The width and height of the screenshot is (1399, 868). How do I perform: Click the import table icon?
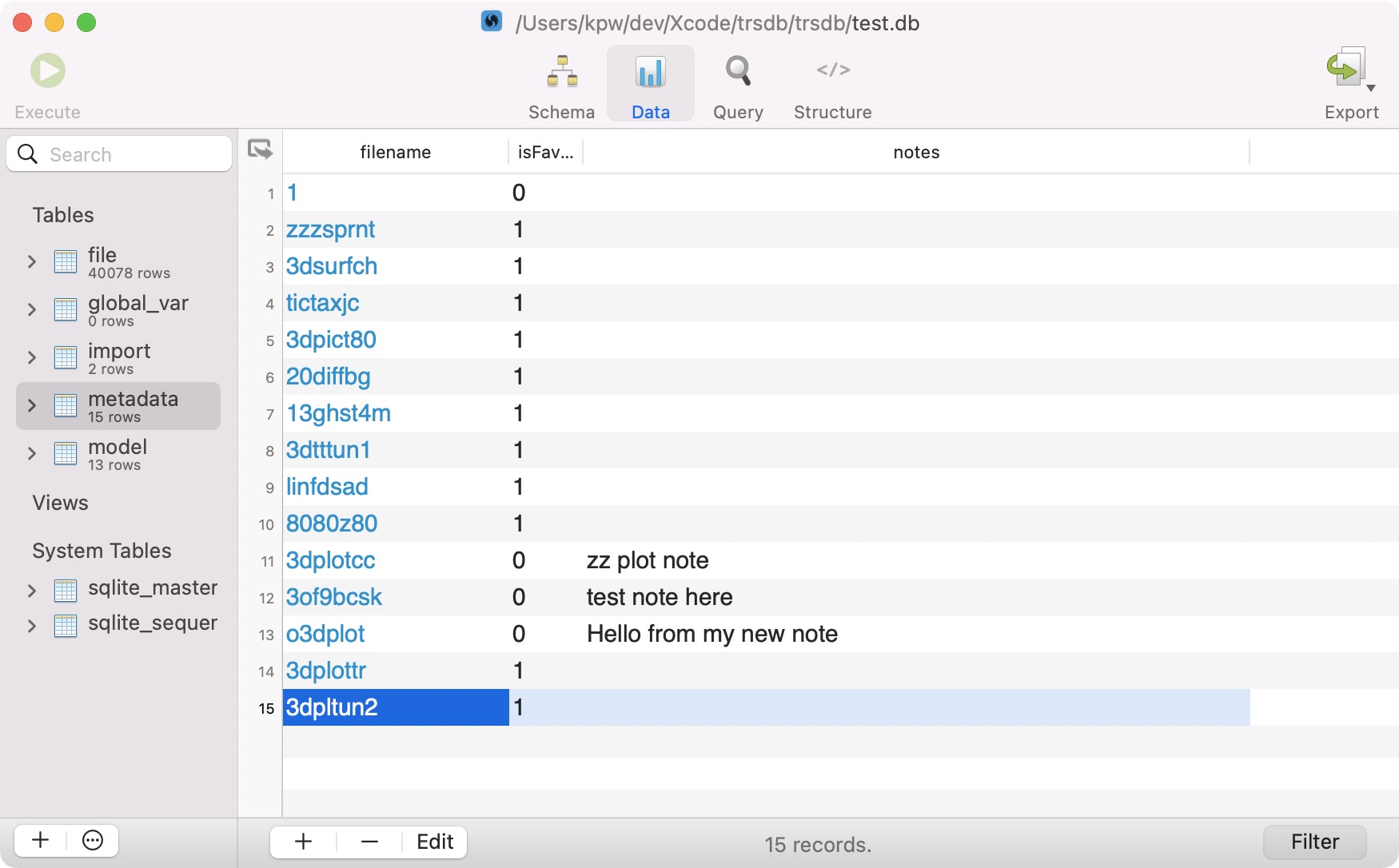point(66,357)
